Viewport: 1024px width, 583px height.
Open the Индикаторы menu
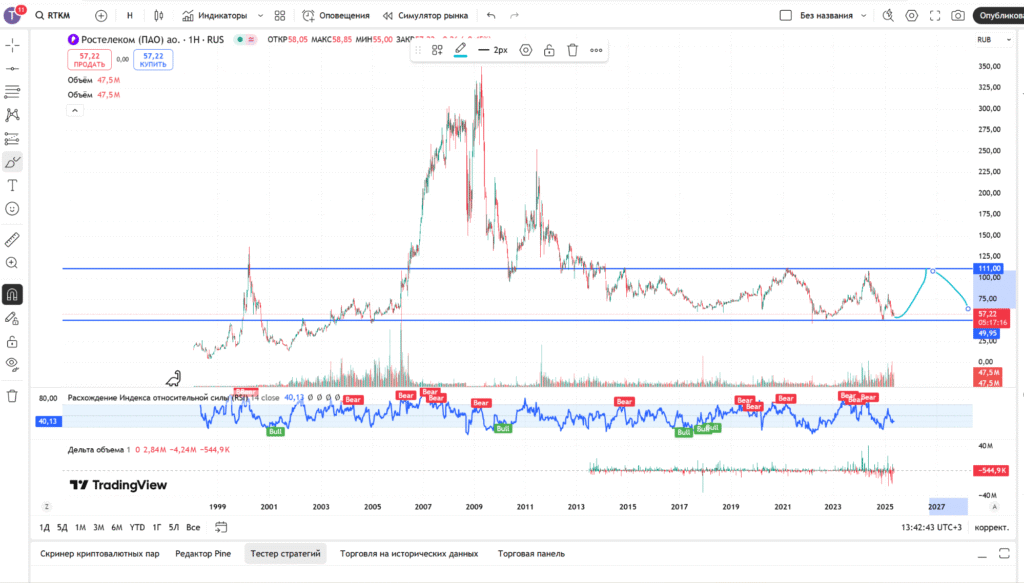point(215,15)
